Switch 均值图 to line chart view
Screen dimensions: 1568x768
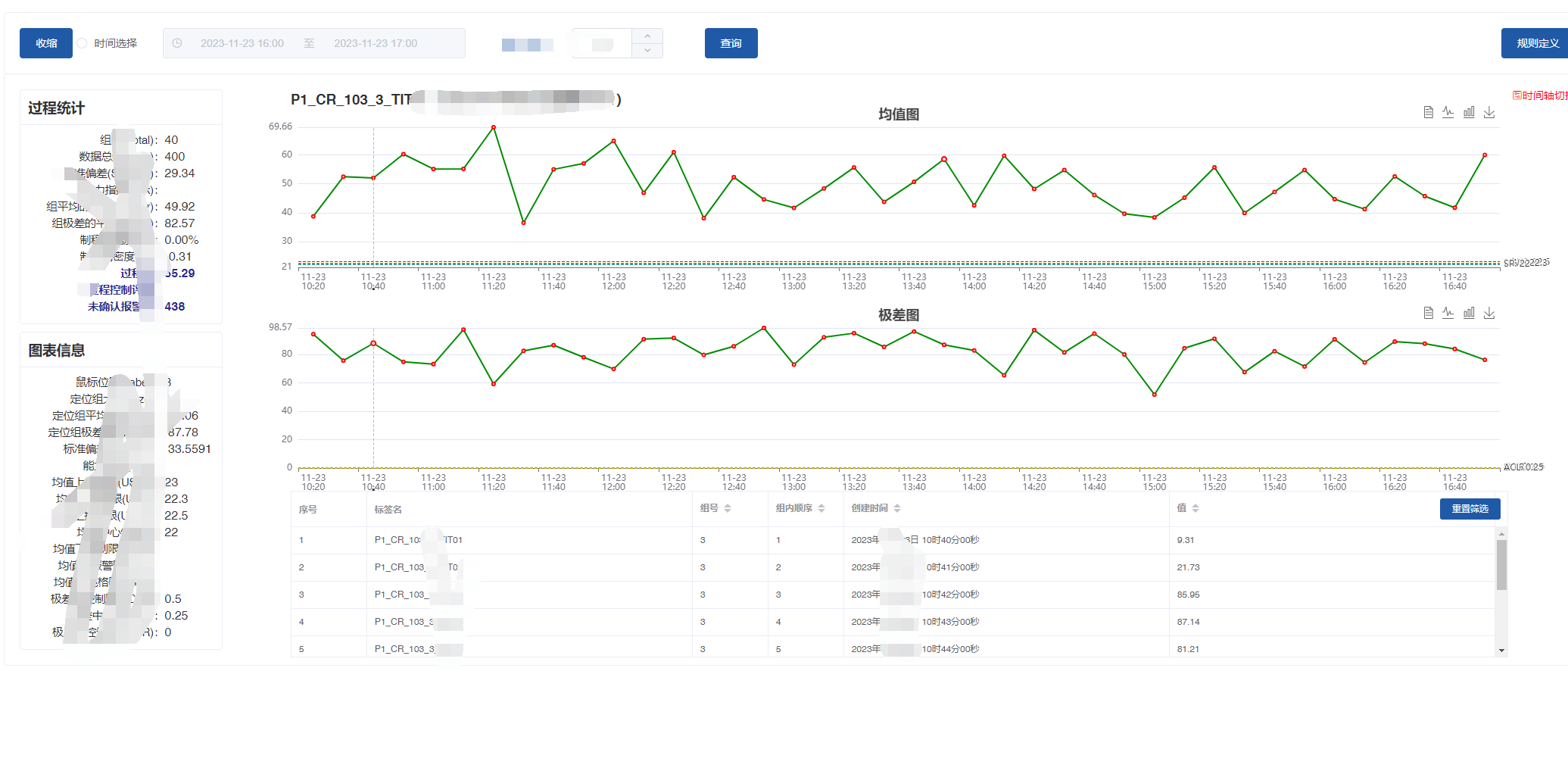[1448, 112]
